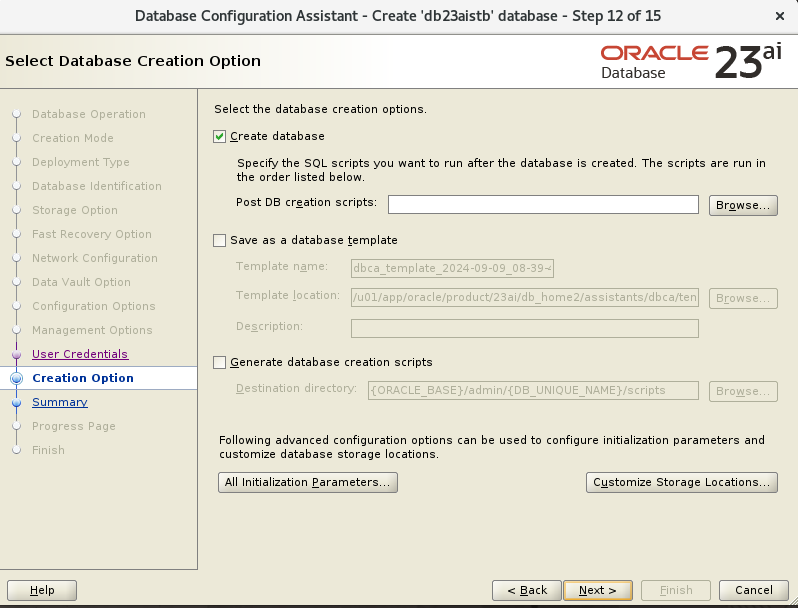
Task: Browse for post DB creation scripts
Action: [743, 206]
